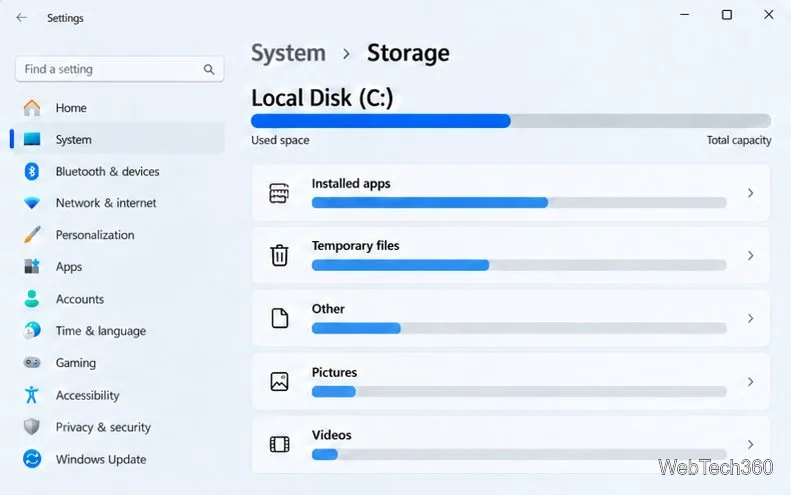Click the Used space label
The image size is (791, 495).
280,140
